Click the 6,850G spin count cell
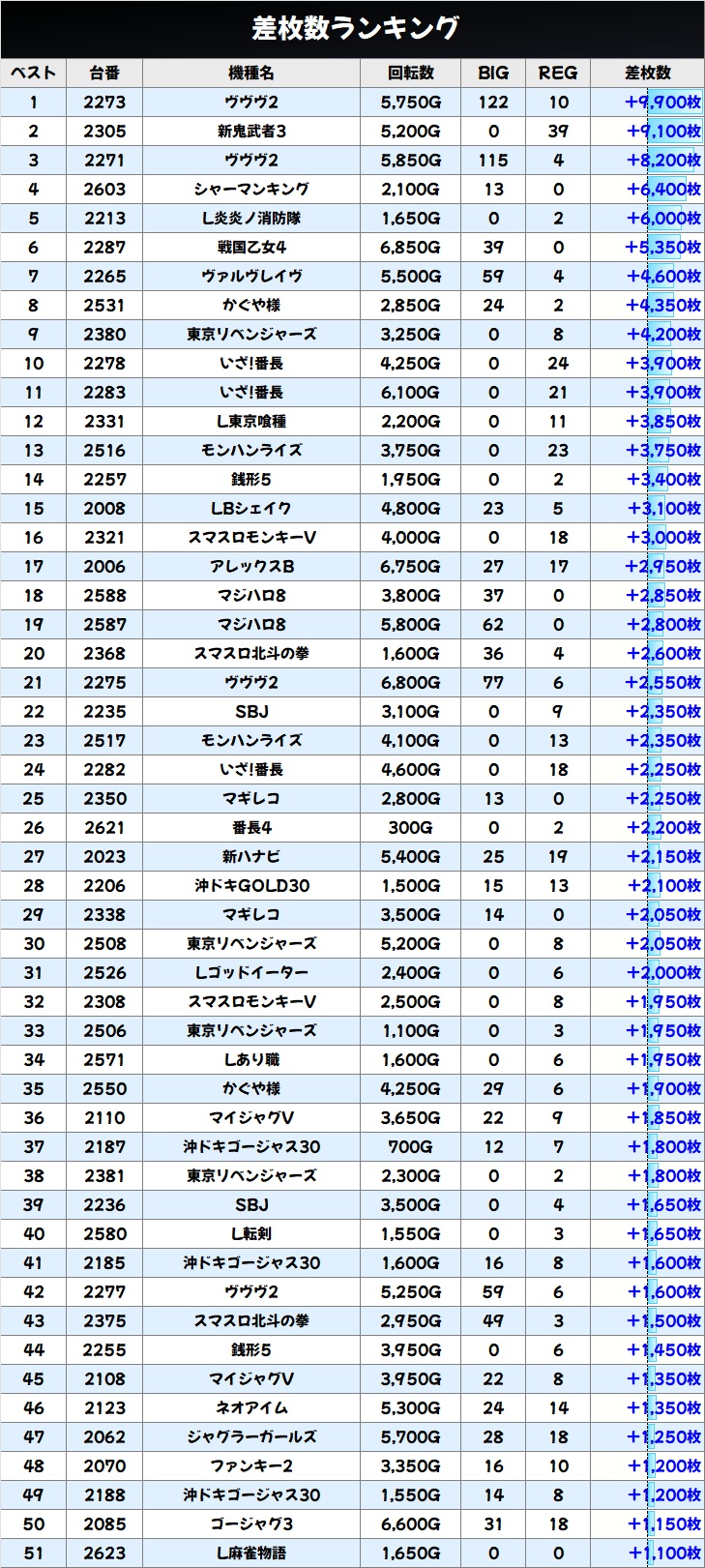 (410, 247)
